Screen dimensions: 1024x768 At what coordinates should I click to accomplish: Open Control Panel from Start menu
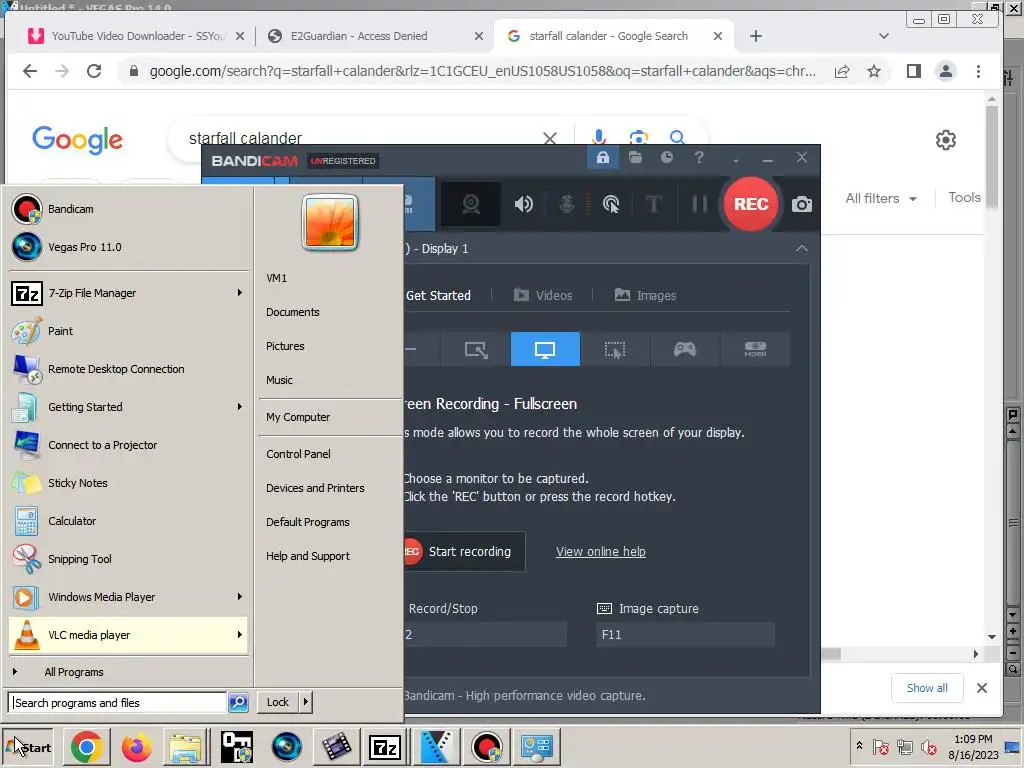coord(298,454)
